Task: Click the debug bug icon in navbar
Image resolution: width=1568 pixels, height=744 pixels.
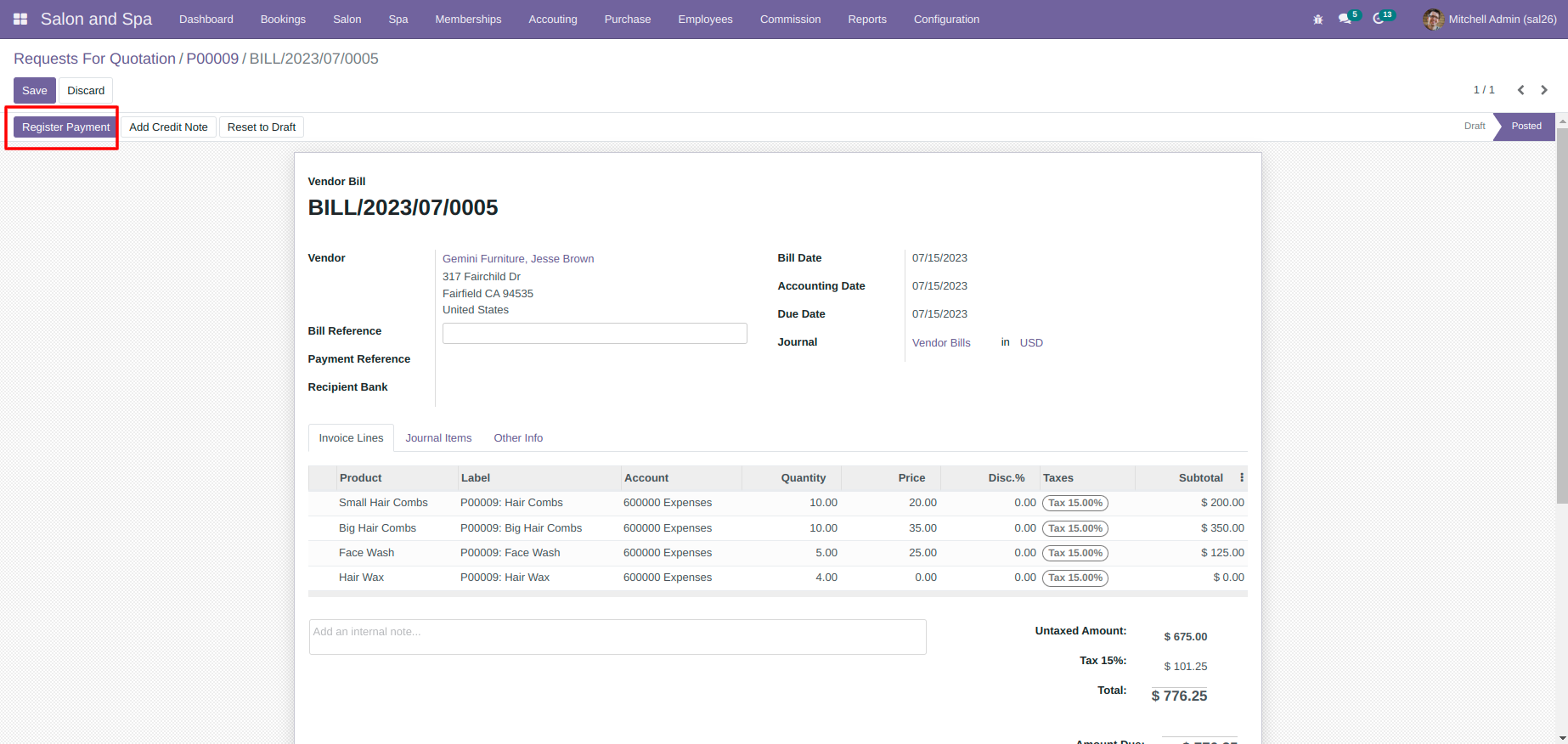Action: 1318,19
